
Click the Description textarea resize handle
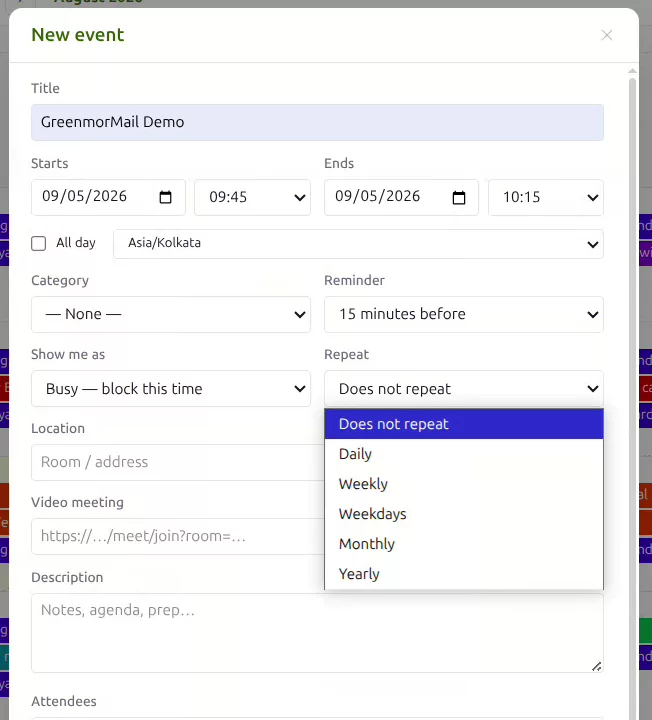596,666
